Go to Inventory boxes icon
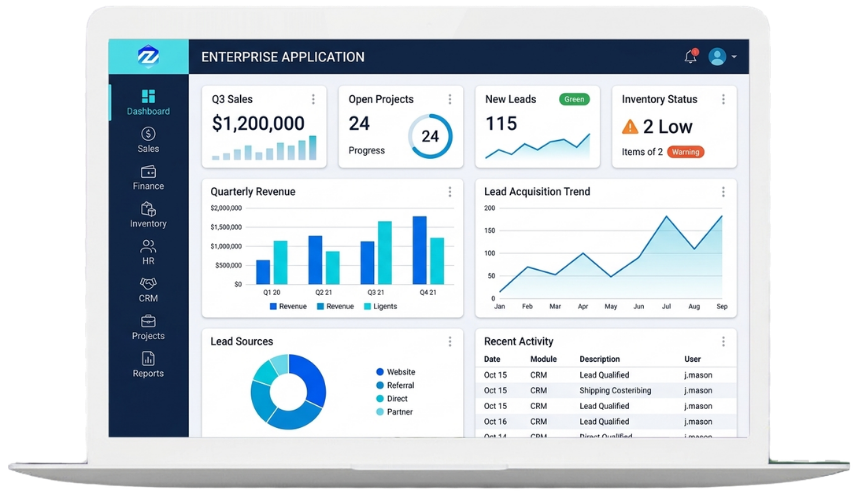The width and height of the screenshot is (858, 494). [148, 209]
